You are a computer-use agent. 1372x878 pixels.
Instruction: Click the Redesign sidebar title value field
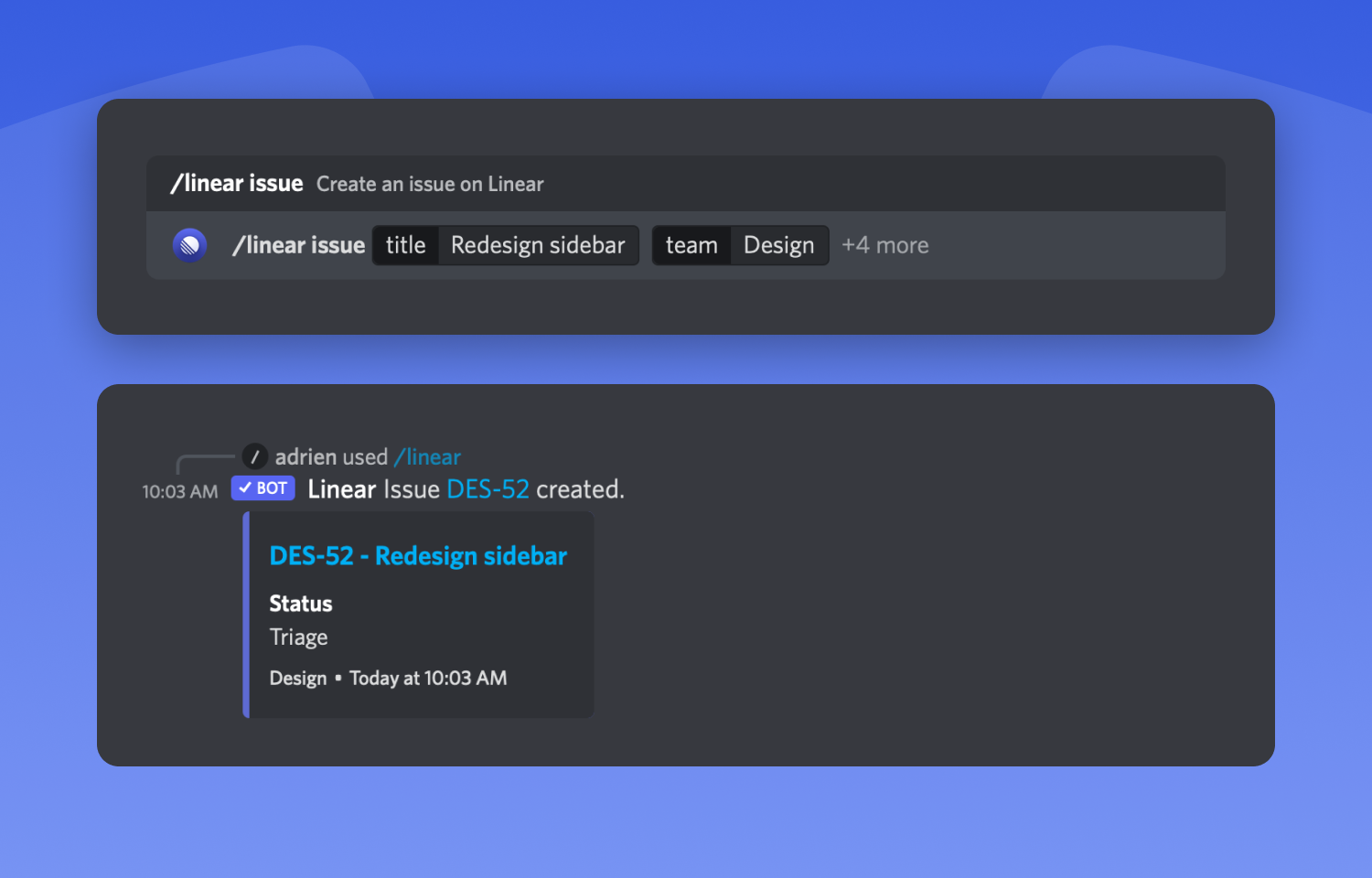pyautogui.click(x=538, y=245)
